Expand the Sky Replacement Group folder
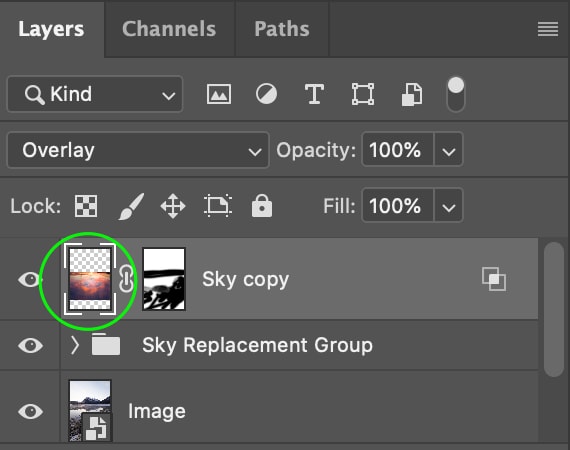 coord(75,345)
